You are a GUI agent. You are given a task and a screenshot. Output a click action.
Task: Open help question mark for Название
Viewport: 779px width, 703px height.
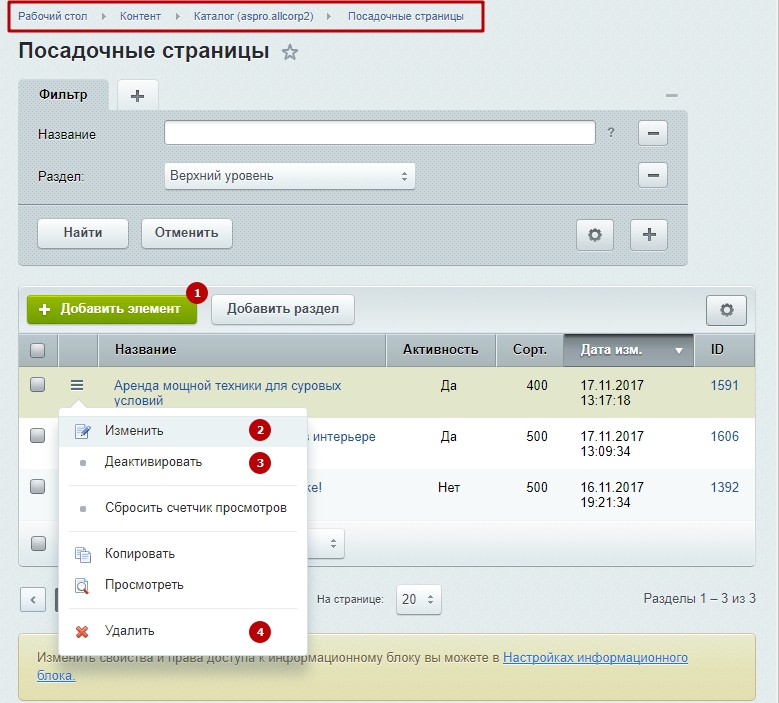(611, 133)
